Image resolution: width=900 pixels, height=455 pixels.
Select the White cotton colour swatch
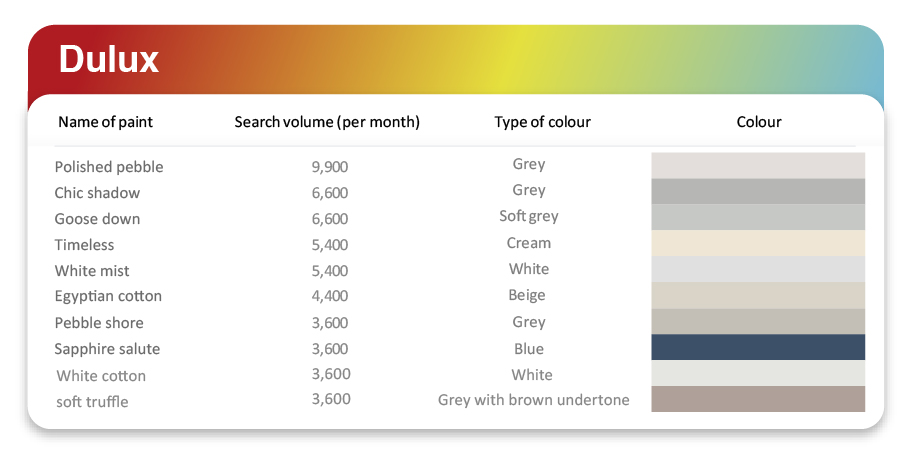[x=757, y=373]
